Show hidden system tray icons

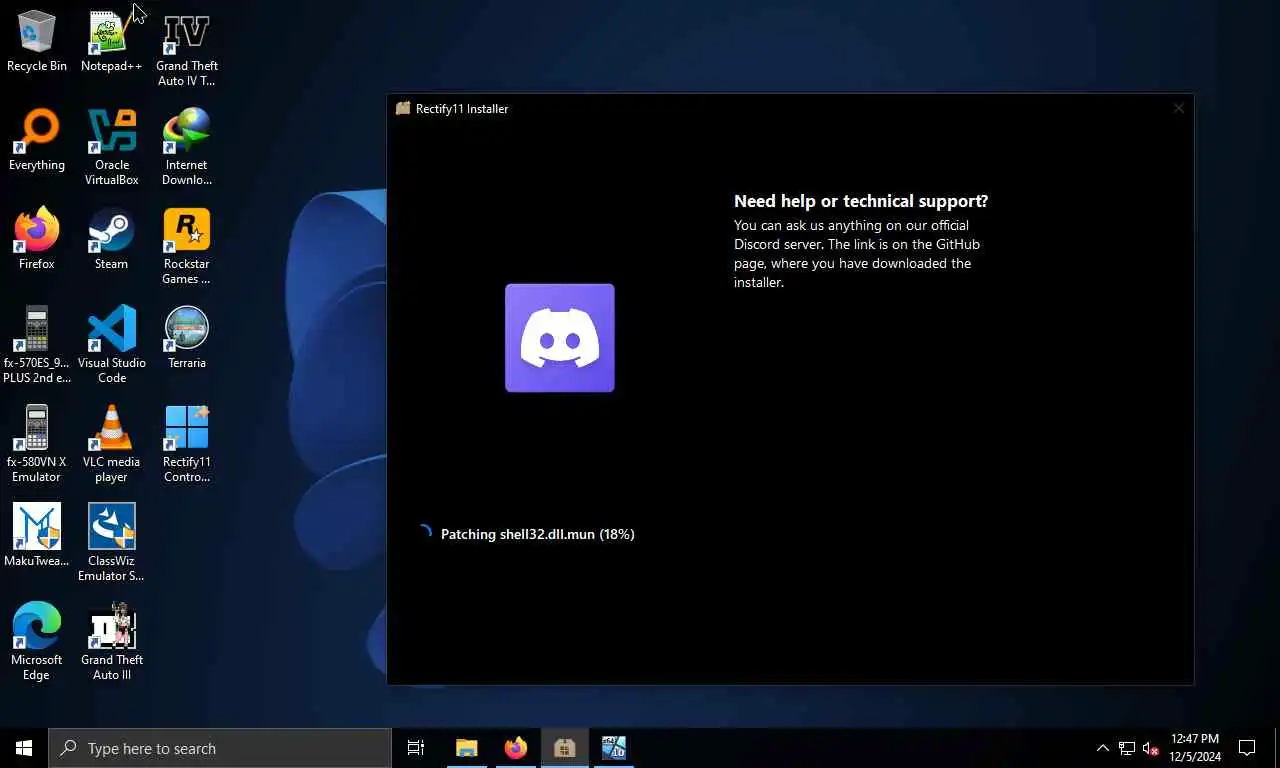point(1102,748)
